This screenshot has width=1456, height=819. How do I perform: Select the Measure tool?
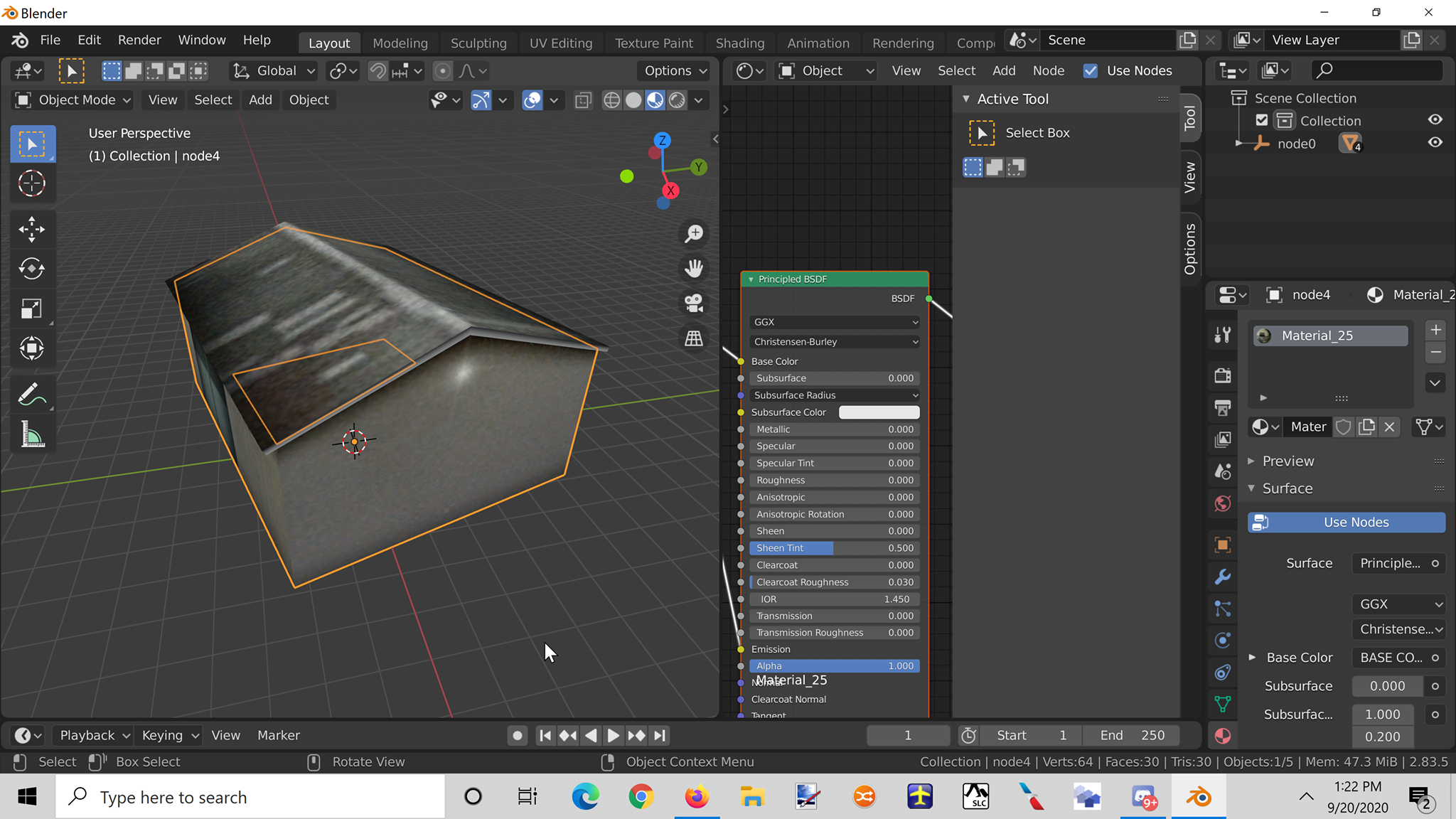[x=32, y=434]
